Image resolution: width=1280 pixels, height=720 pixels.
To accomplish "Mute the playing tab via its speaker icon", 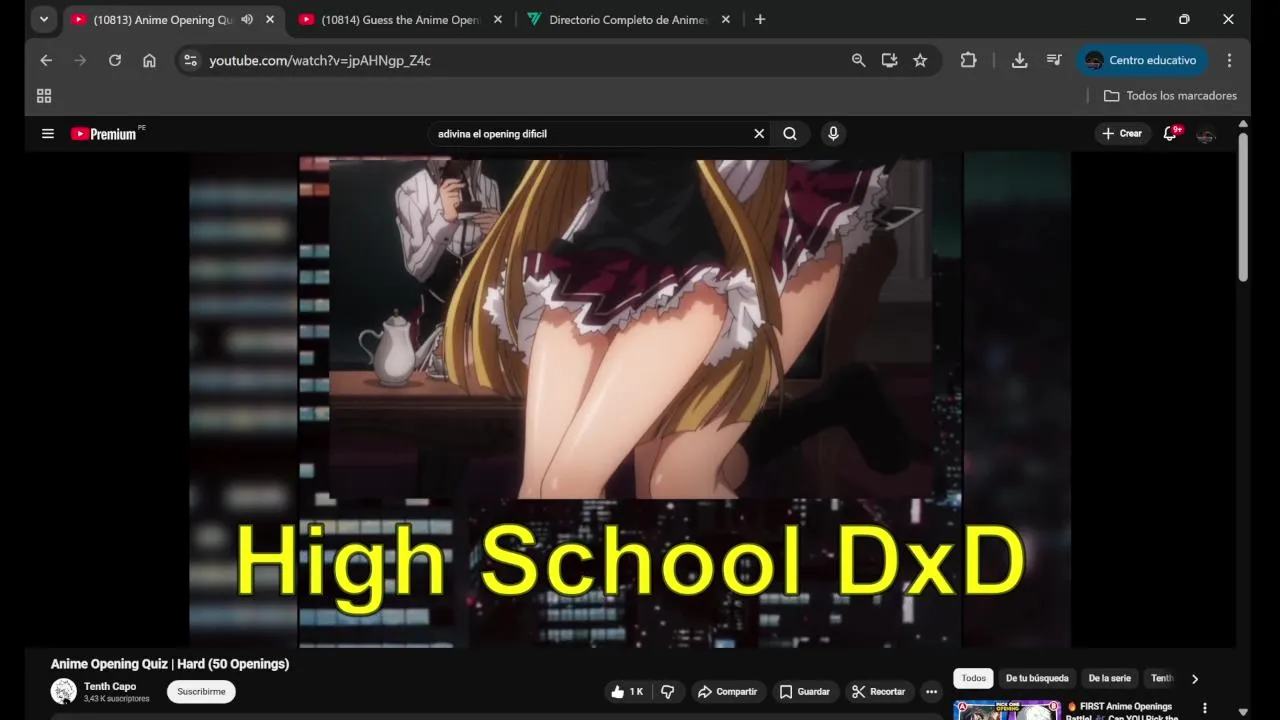I will click(247, 19).
